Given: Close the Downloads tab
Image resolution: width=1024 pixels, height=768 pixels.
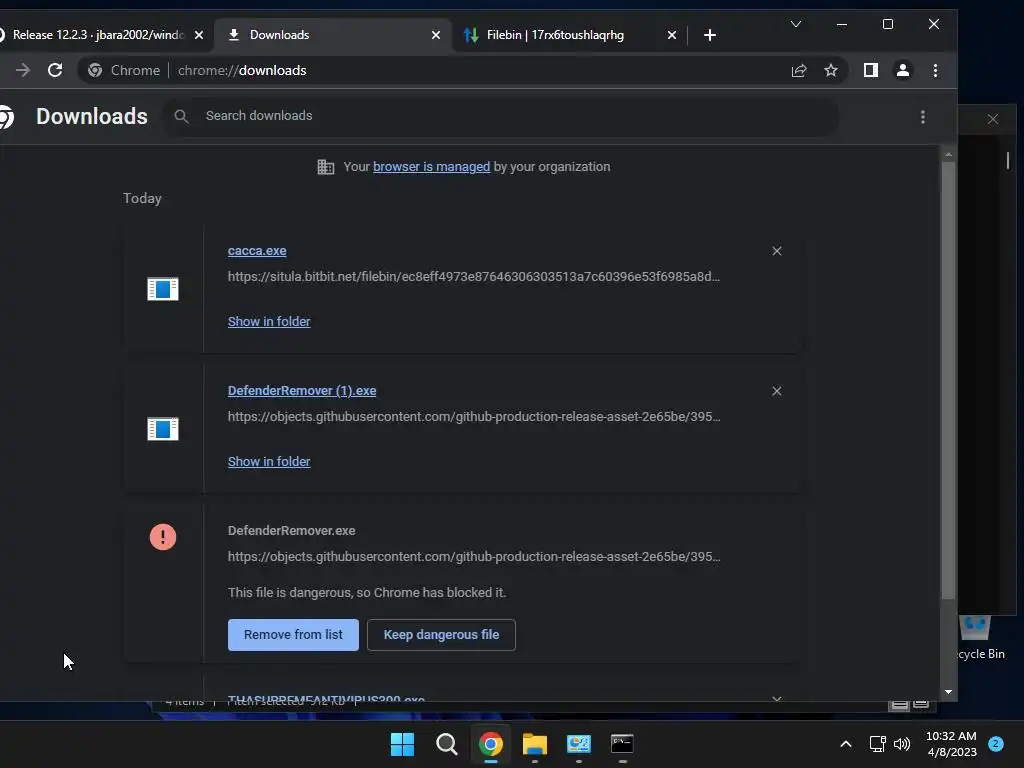Looking at the screenshot, I should coord(436,35).
